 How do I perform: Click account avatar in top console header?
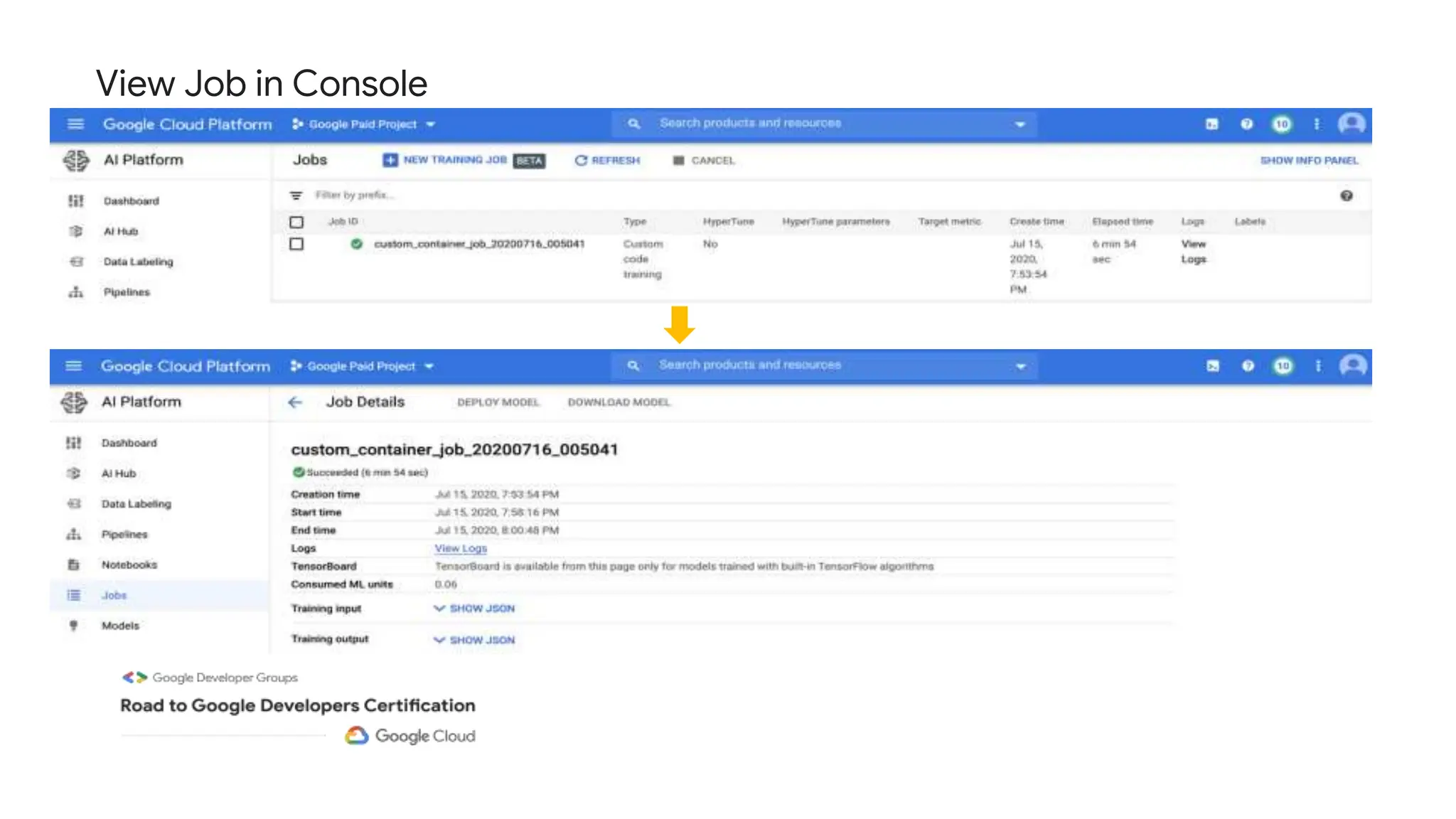(1351, 124)
